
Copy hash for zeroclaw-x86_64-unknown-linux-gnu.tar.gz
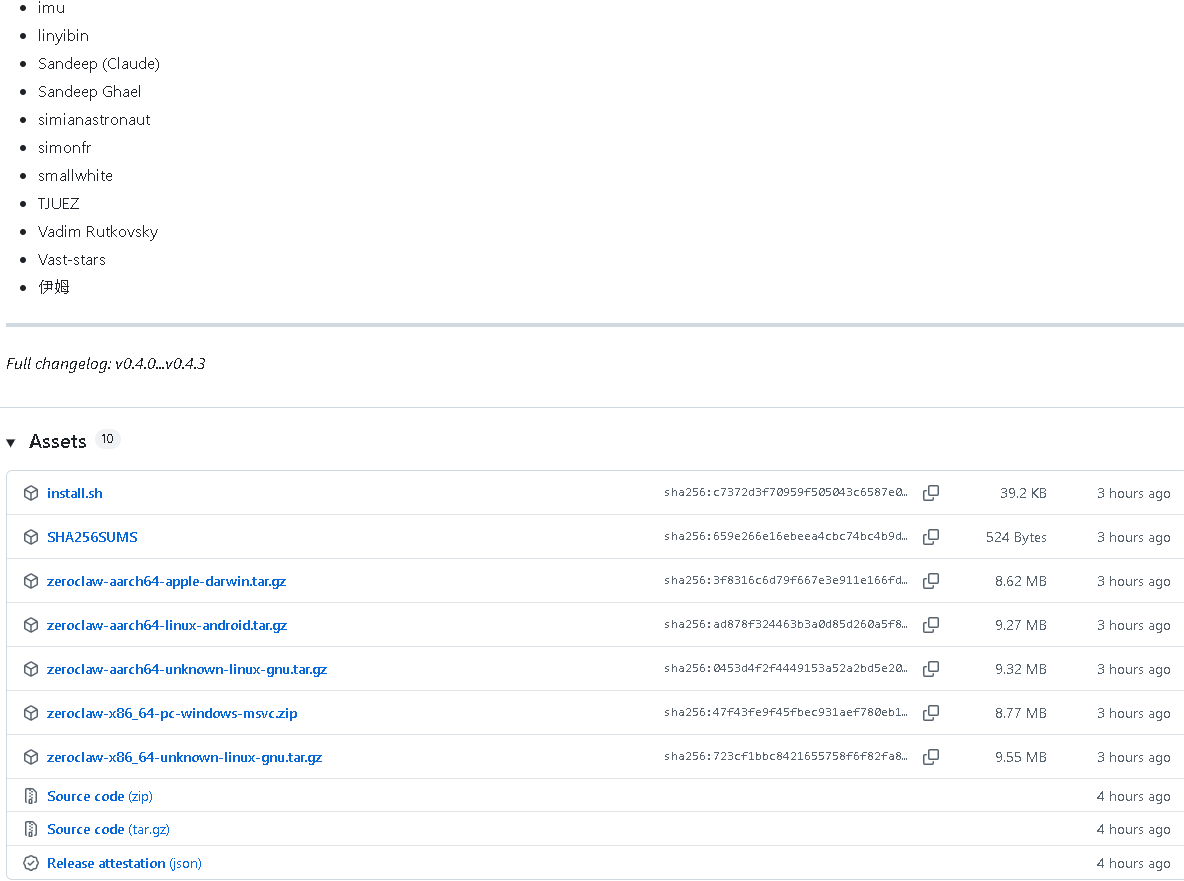(931, 756)
